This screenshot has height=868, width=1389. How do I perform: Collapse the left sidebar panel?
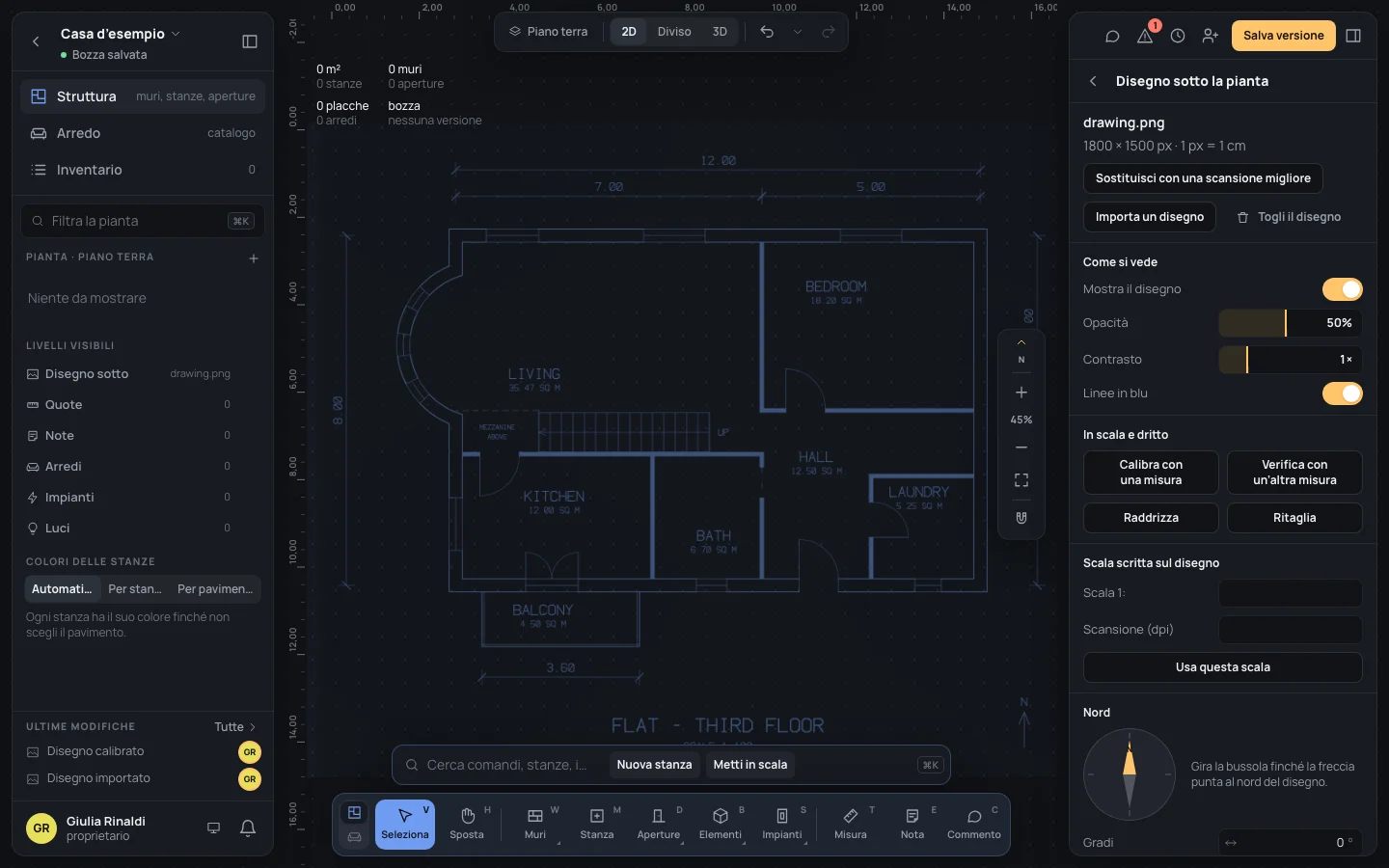tap(250, 41)
